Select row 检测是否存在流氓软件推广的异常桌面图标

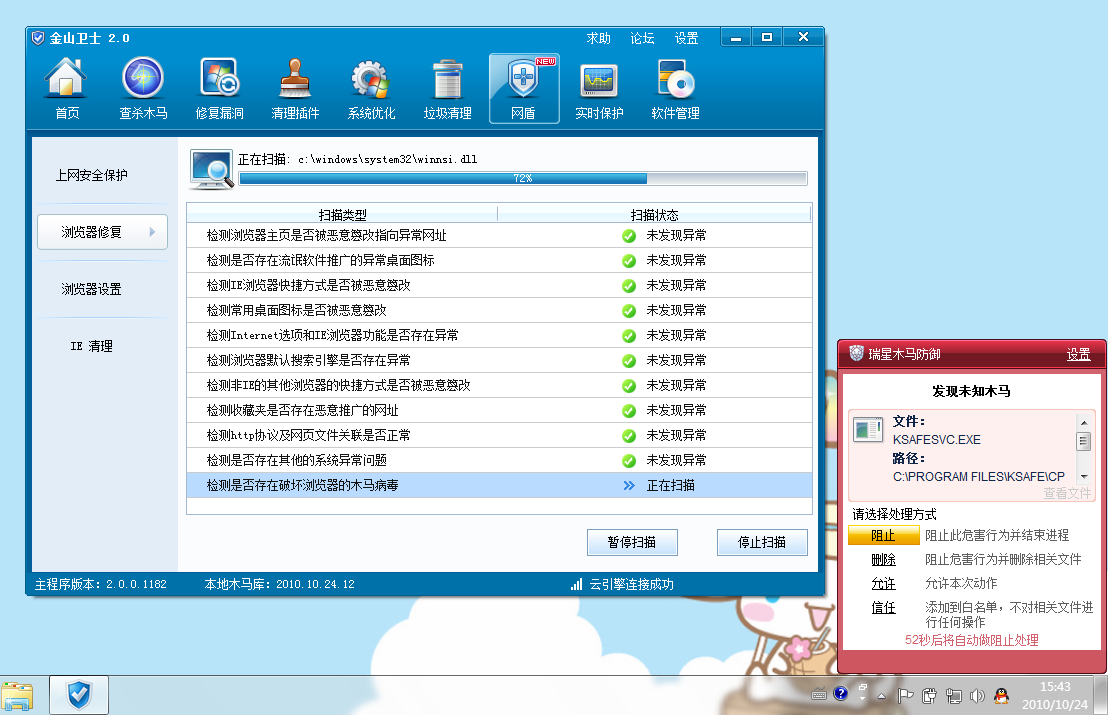[x=499, y=260]
